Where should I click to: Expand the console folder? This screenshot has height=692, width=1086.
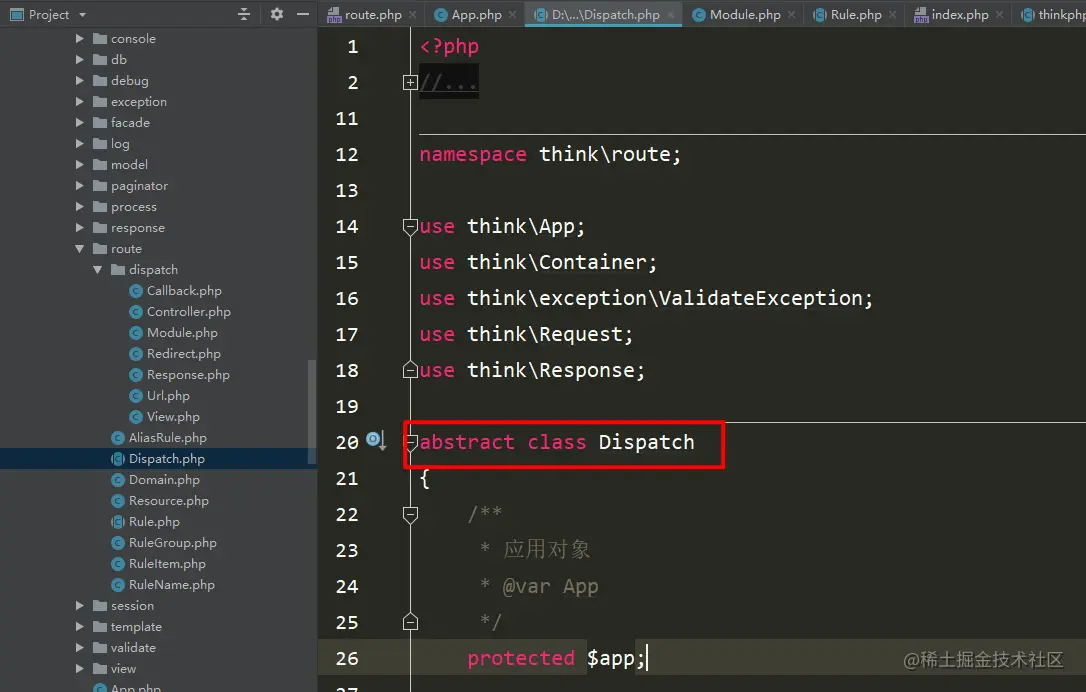tap(80, 39)
